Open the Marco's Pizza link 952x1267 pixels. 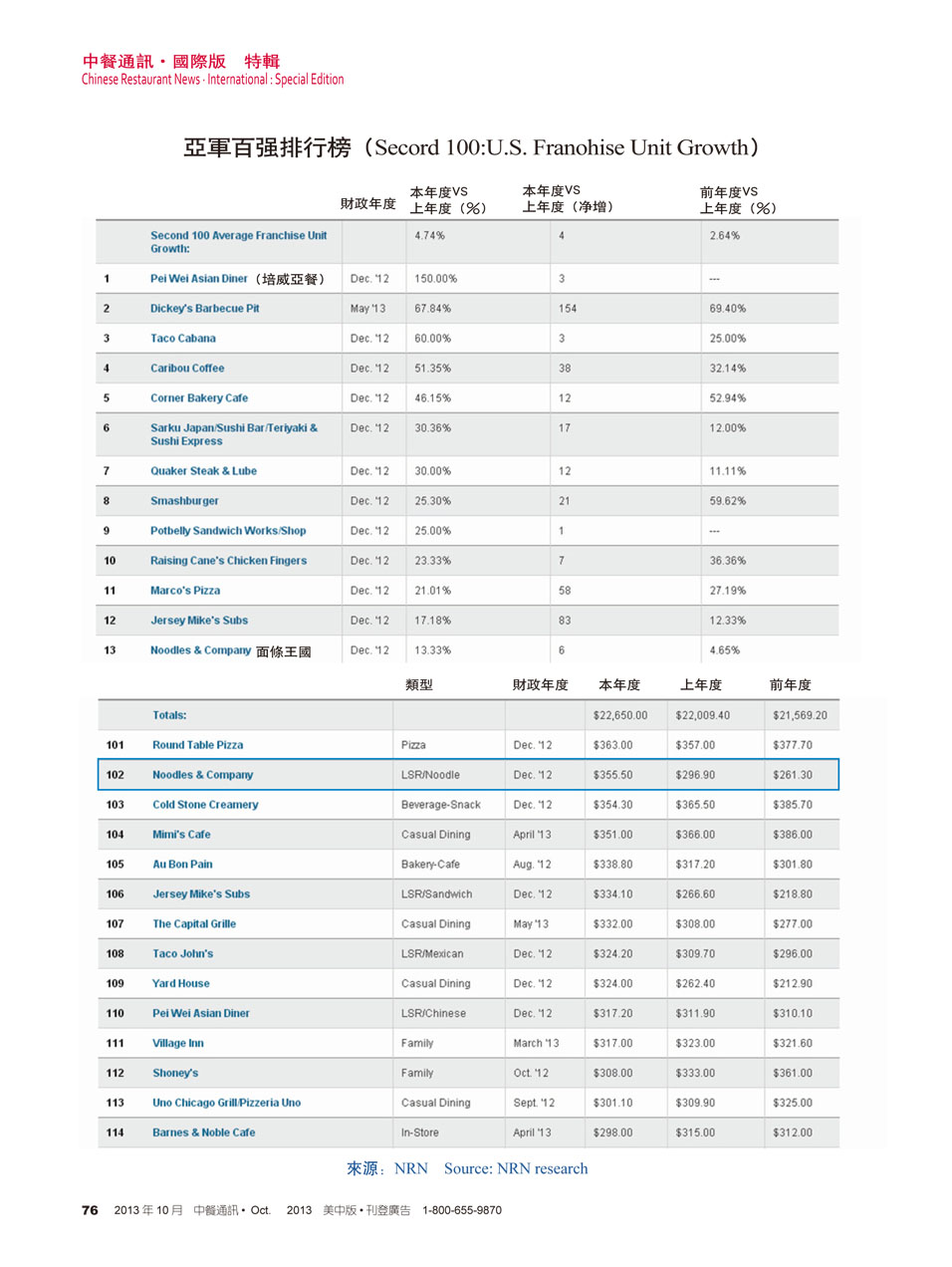[x=185, y=591]
